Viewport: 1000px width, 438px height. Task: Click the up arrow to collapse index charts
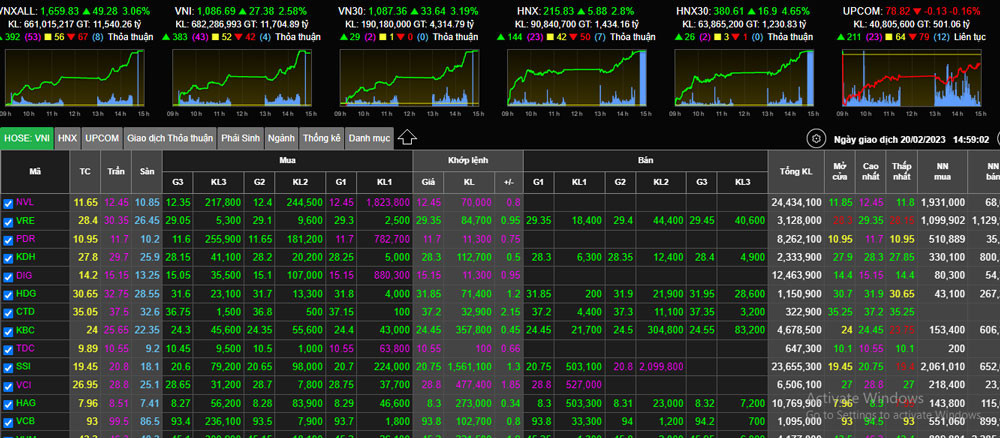(407, 138)
